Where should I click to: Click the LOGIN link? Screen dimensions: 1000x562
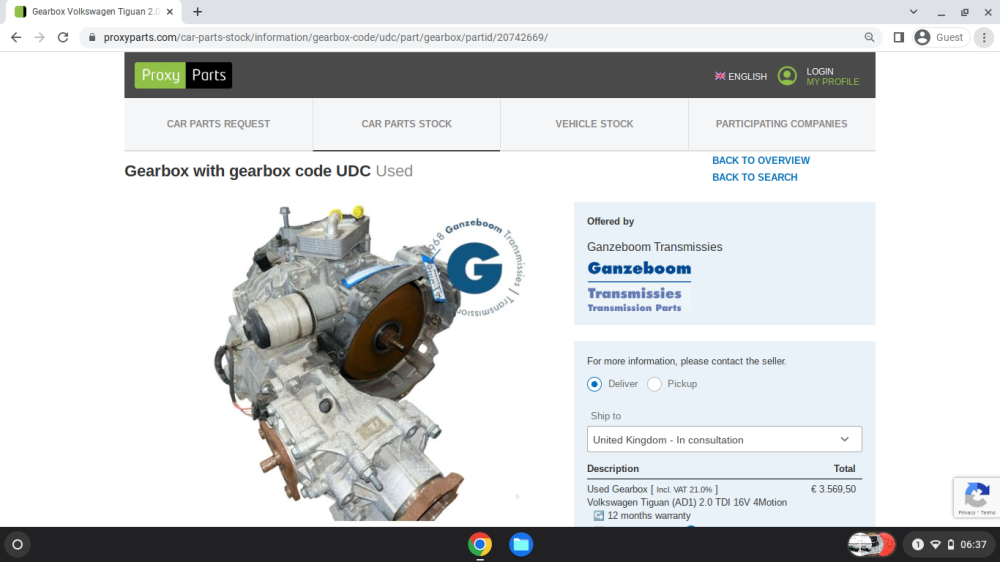(820, 71)
